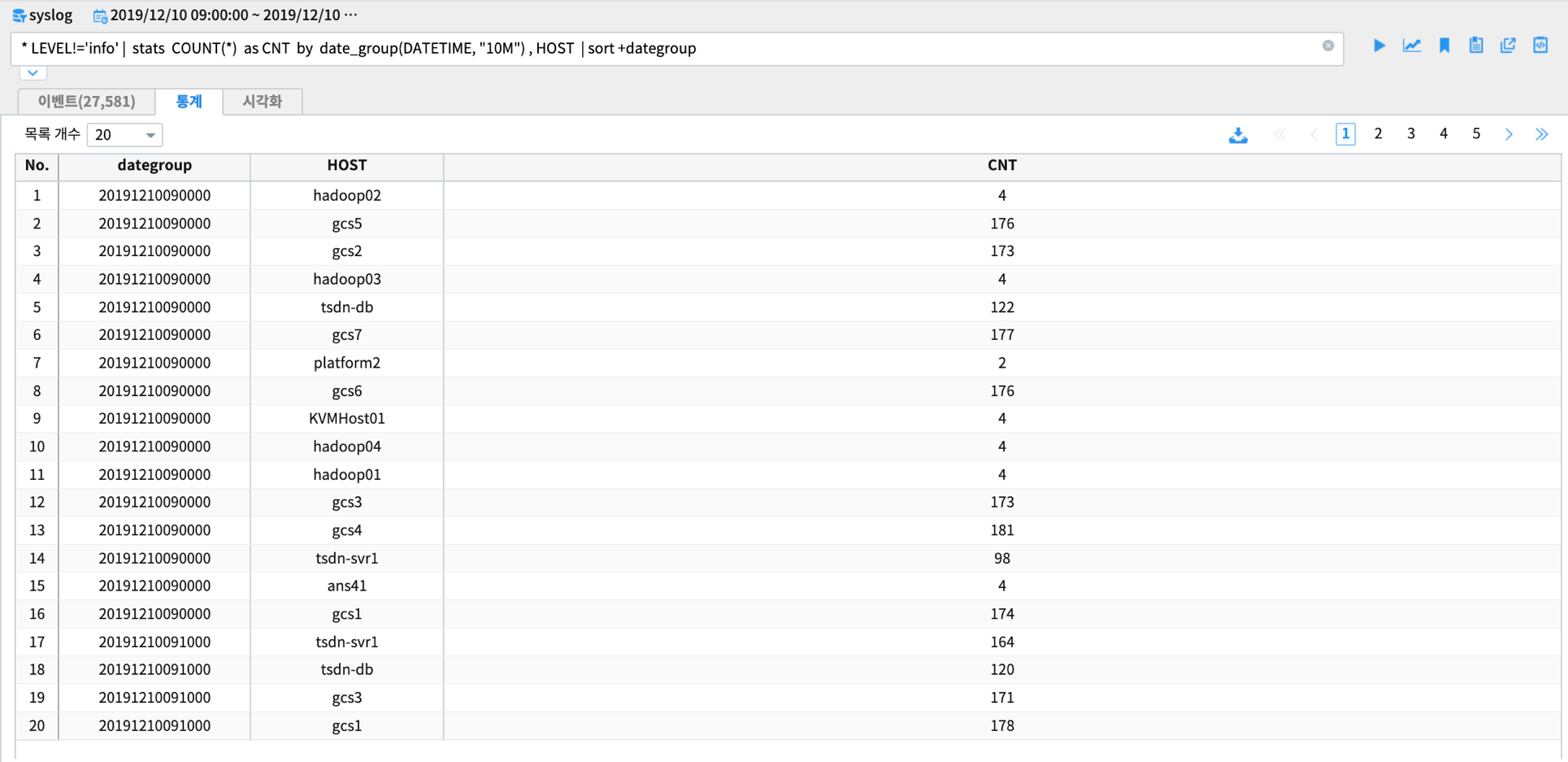The image size is (1568, 762).
Task: Select the gcs6 host cell
Action: coord(347,391)
